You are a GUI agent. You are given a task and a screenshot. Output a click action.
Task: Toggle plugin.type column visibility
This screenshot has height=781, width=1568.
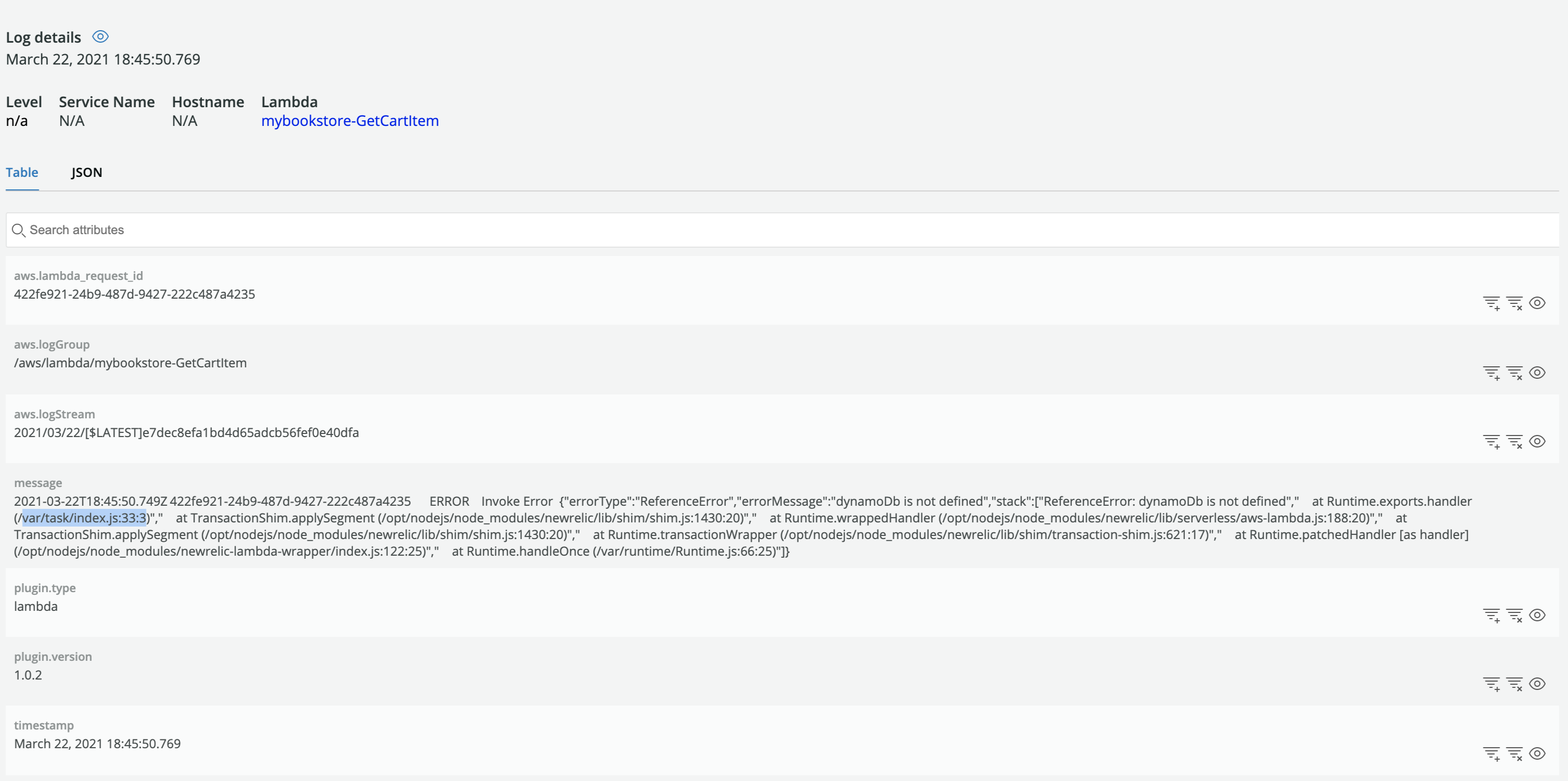pyautogui.click(x=1537, y=615)
